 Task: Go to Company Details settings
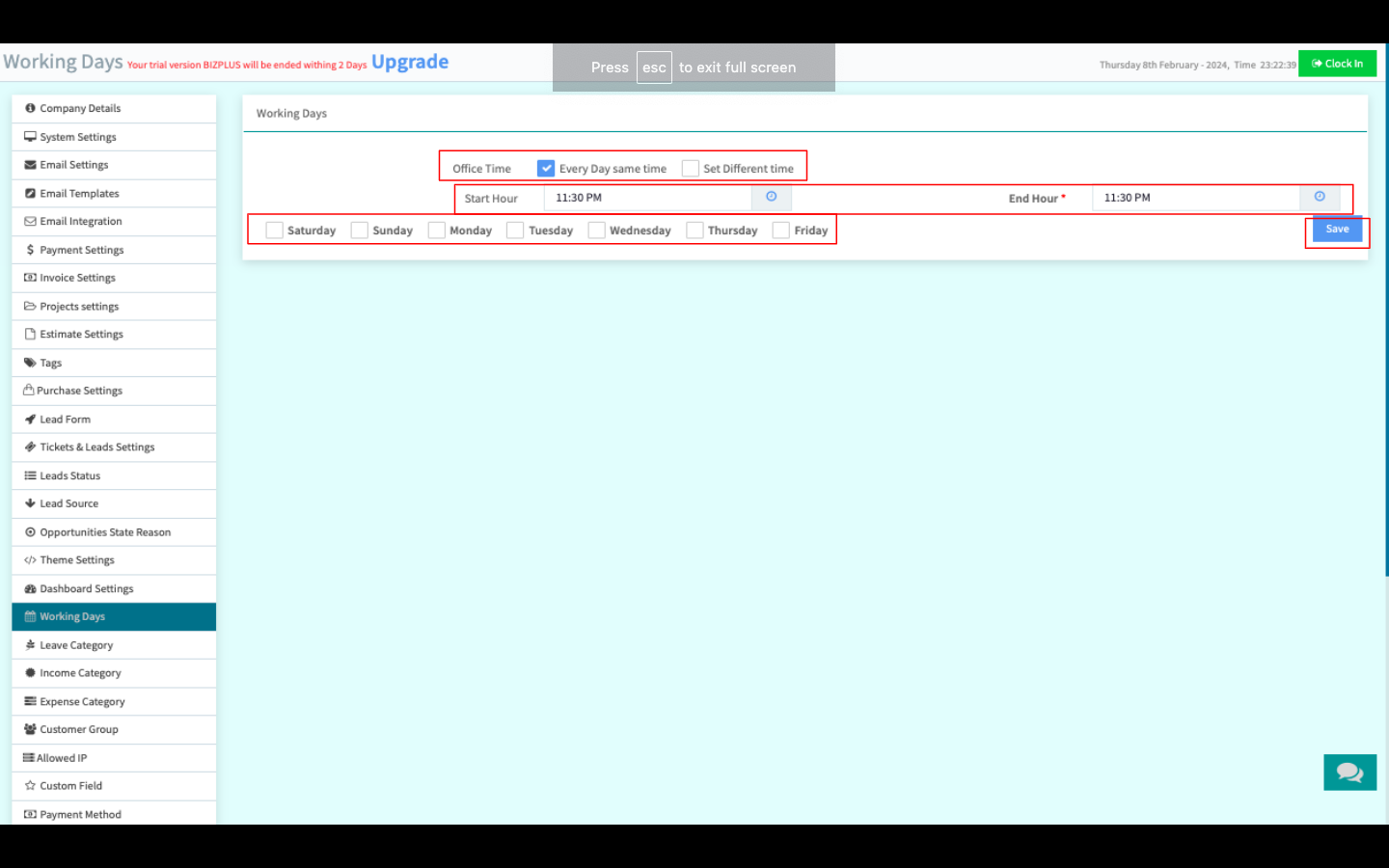[x=80, y=109]
